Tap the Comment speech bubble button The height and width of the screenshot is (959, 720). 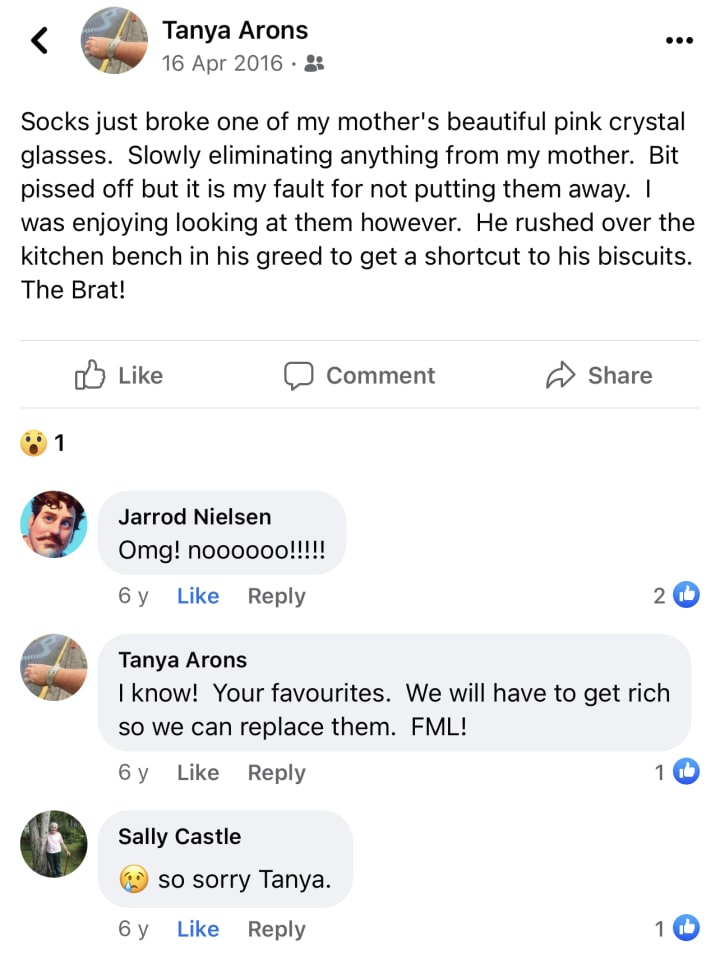tap(359, 375)
